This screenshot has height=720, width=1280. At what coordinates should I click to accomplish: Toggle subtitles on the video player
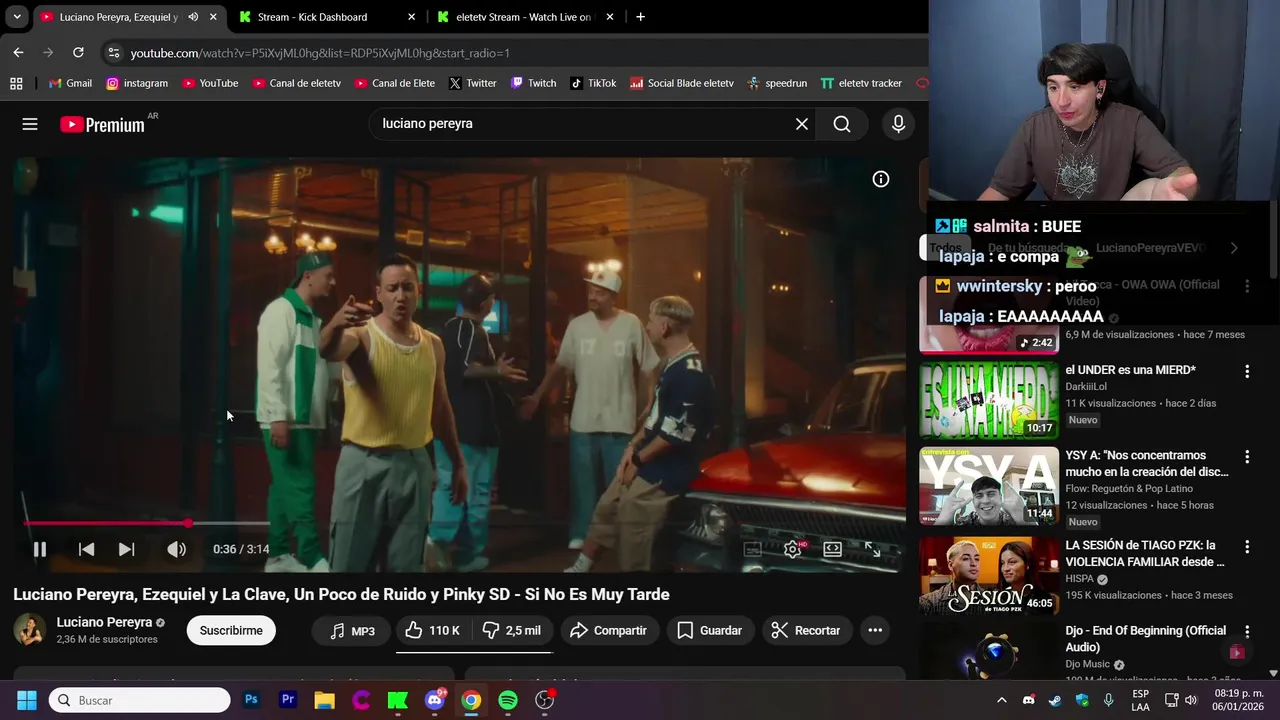coord(752,549)
